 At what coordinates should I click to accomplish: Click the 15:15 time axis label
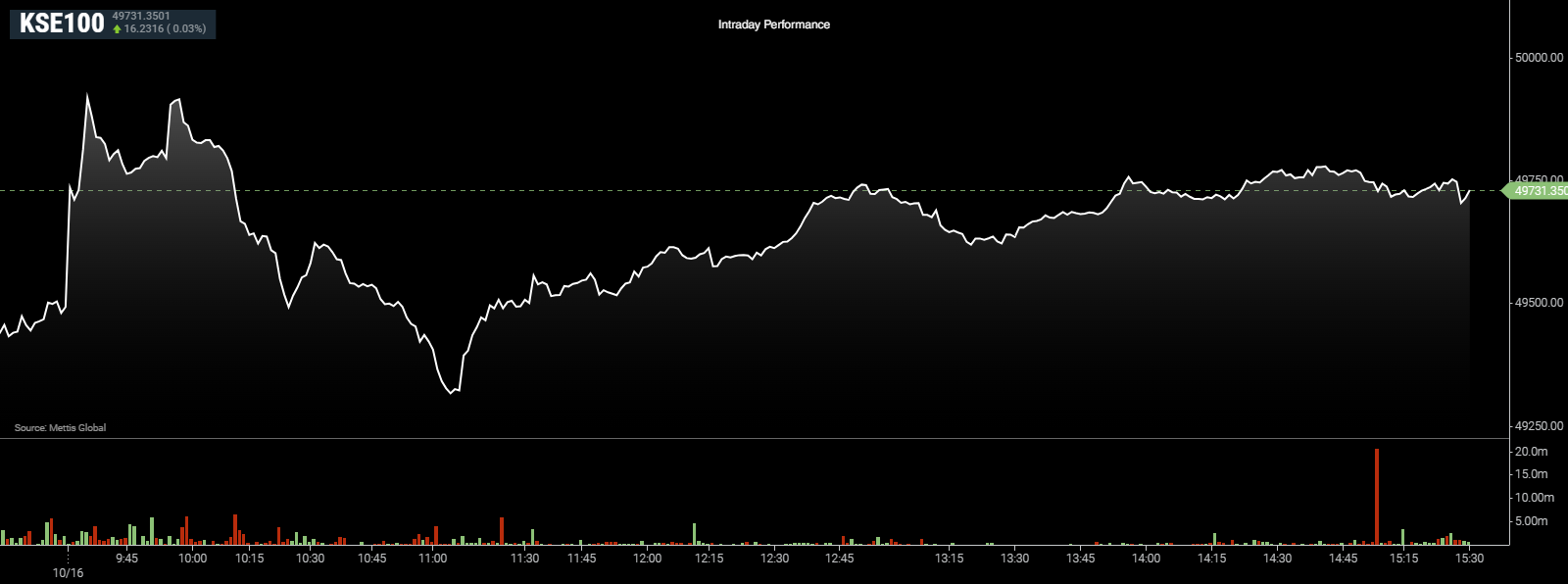tap(1403, 559)
